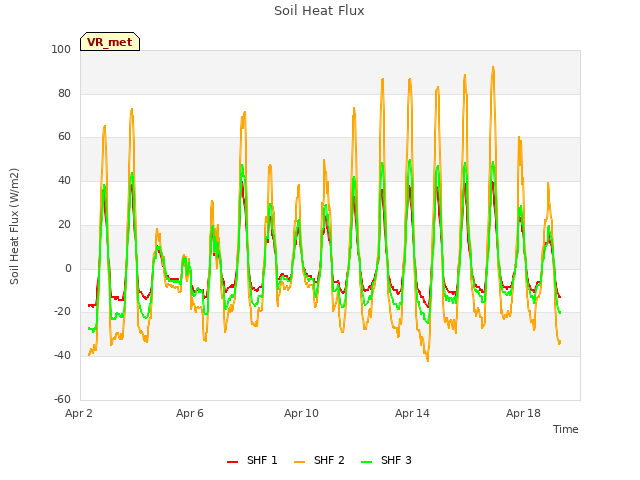Viewport: 640px width, 480px height.
Task: Click the Apr 18 x-axis label
Action: click(x=523, y=413)
